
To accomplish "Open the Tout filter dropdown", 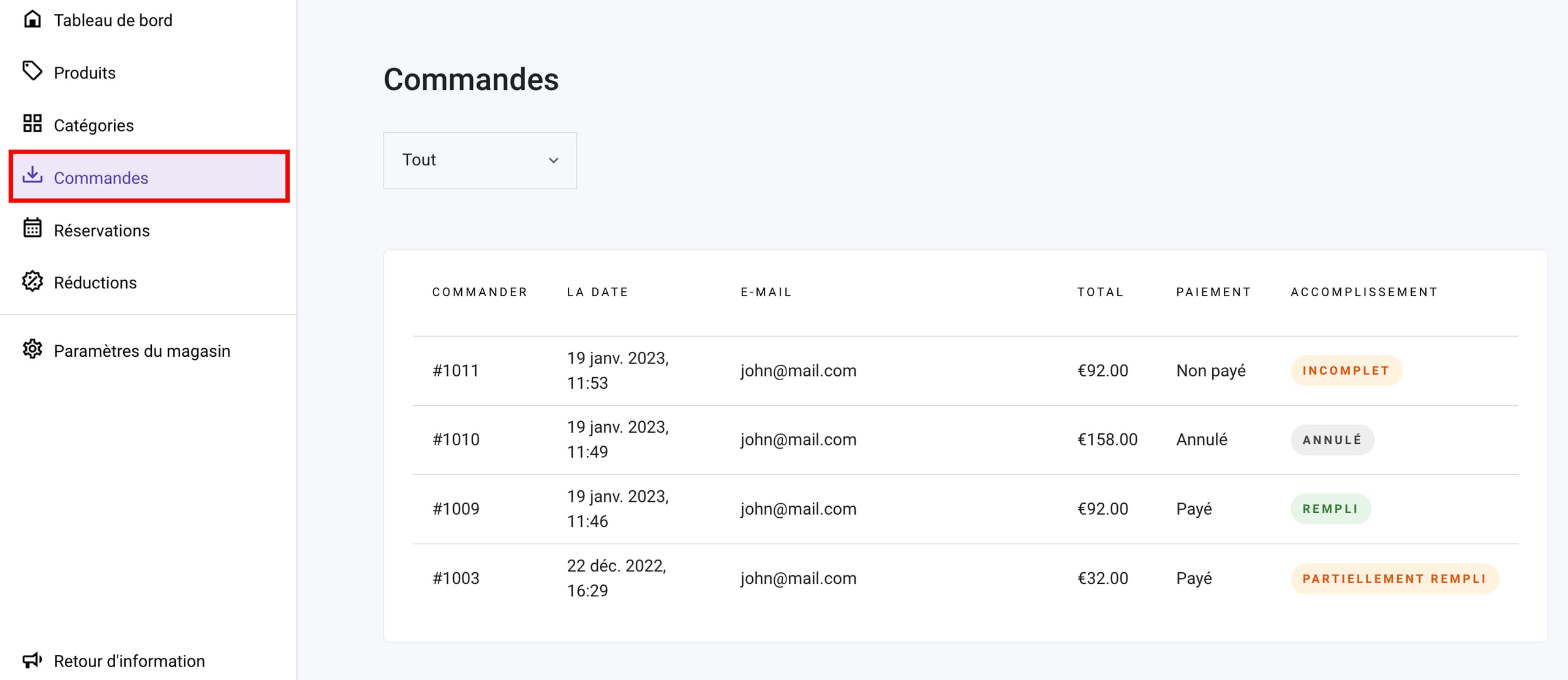I will pos(480,160).
